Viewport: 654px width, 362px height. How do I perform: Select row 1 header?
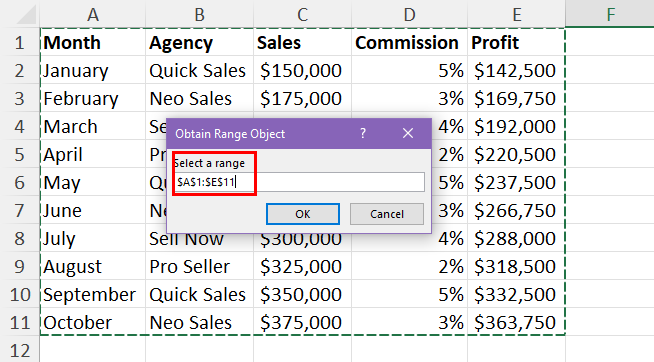tap(20, 43)
